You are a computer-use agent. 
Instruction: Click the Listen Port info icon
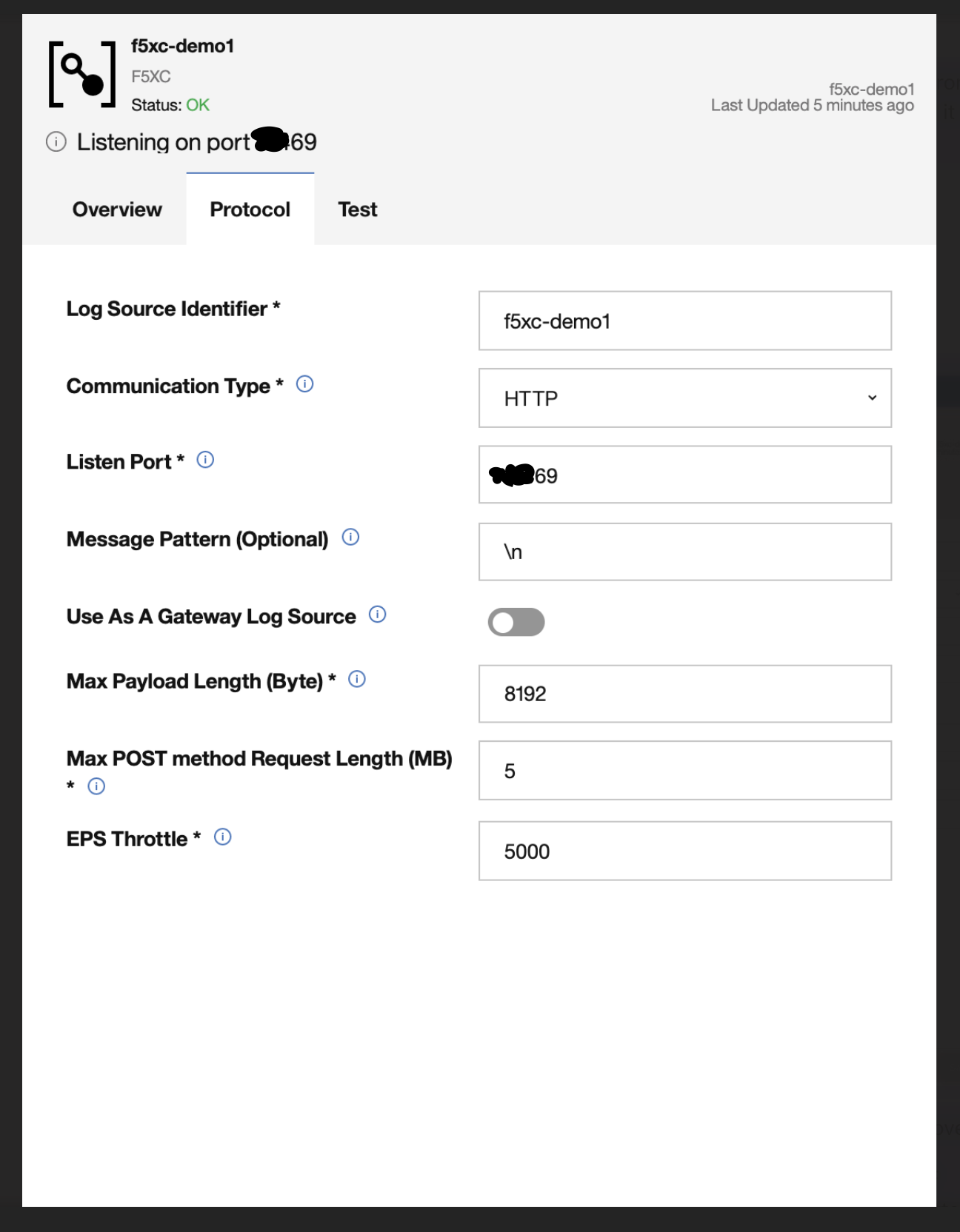207,460
